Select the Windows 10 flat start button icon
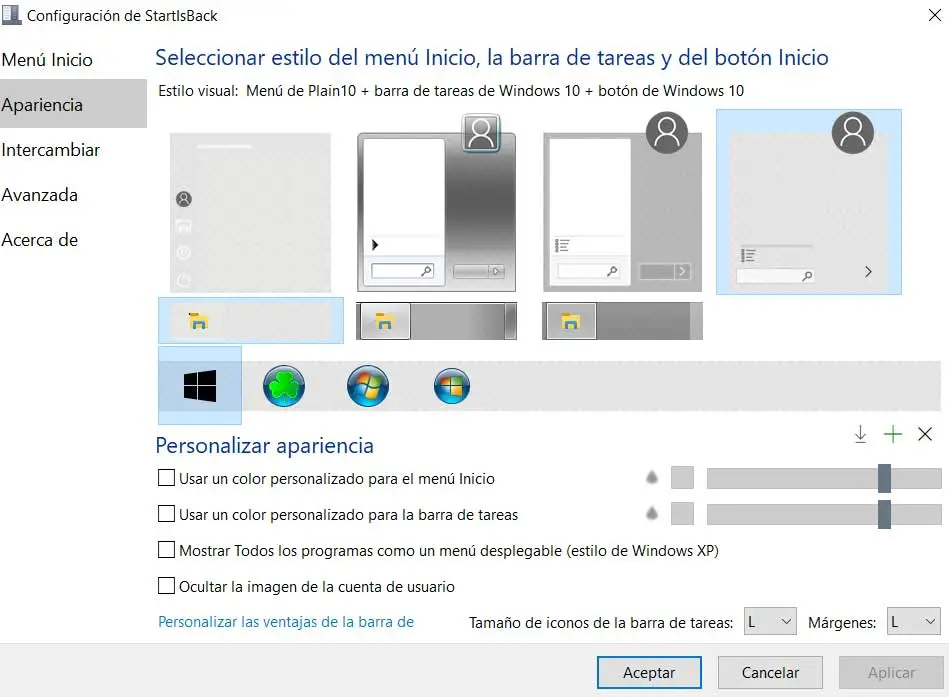This screenshot has height=697, width=949. point(200,386)
